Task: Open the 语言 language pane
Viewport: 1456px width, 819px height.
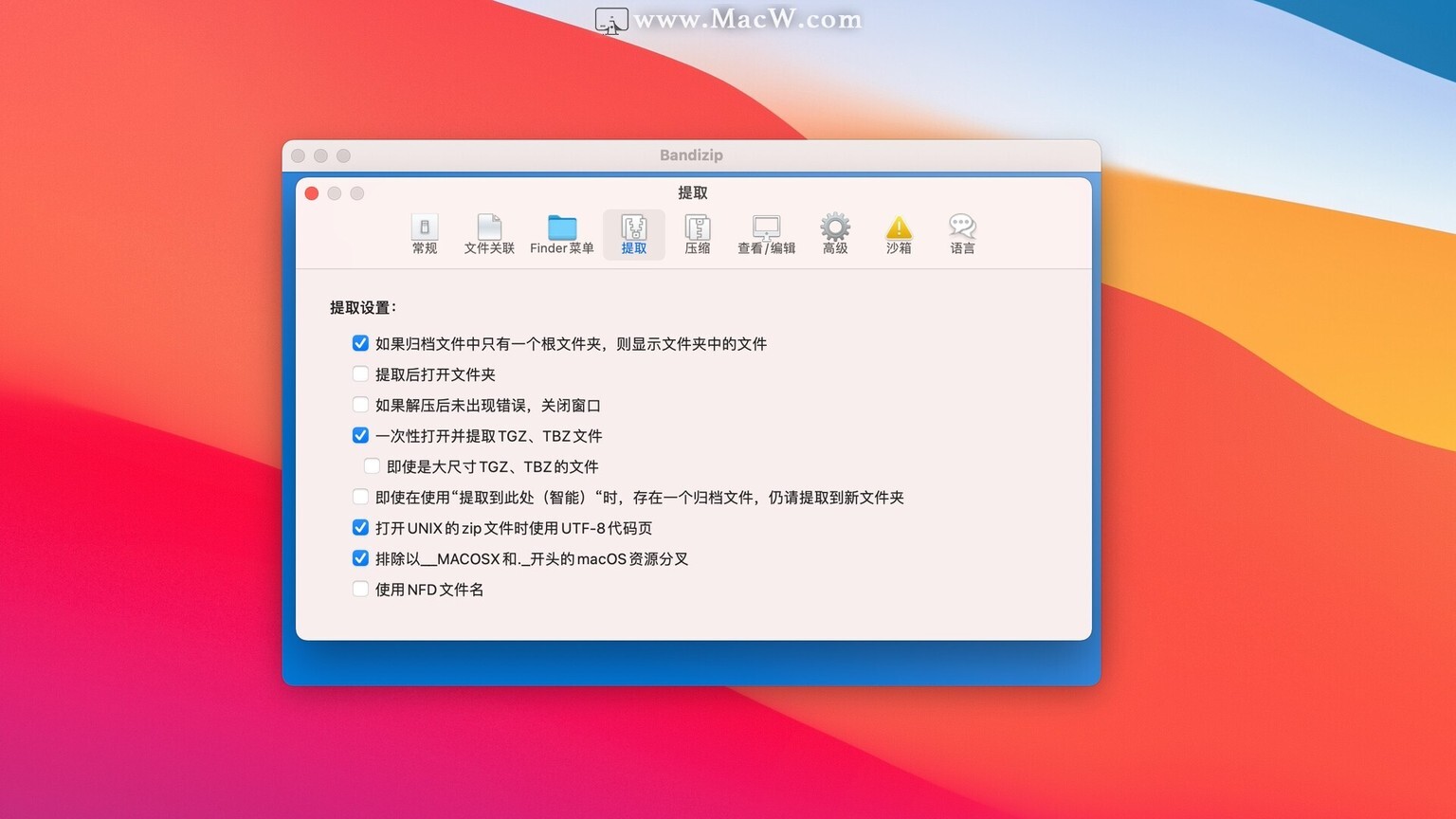Action: (962, 234)
